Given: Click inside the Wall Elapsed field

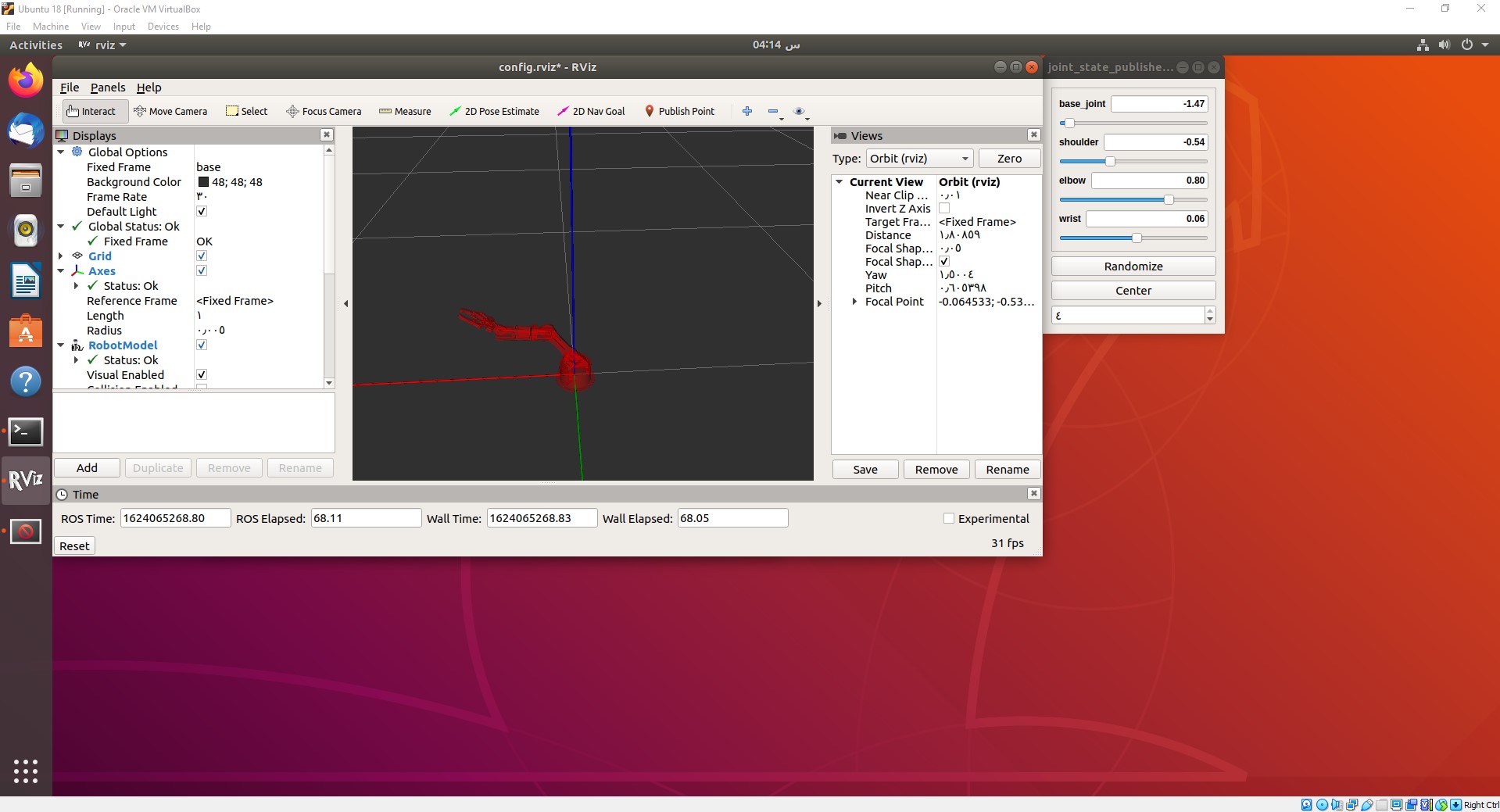Looking at the screenshot, I should (731, 518).
